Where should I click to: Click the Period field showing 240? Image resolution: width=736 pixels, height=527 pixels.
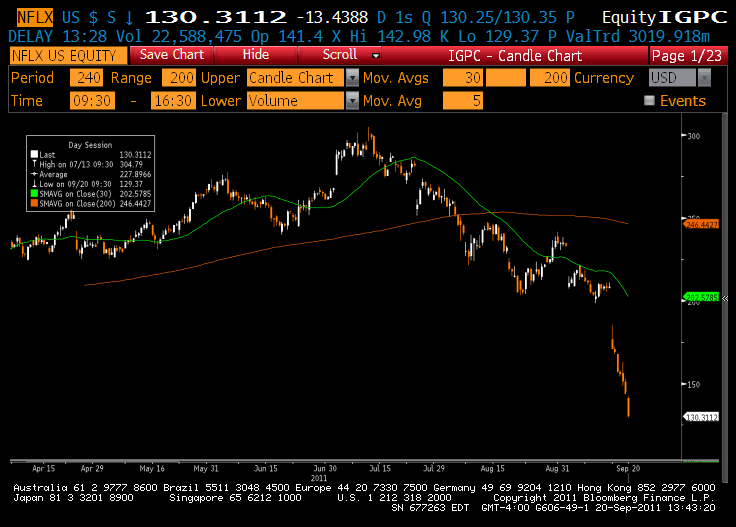point(86,78)
